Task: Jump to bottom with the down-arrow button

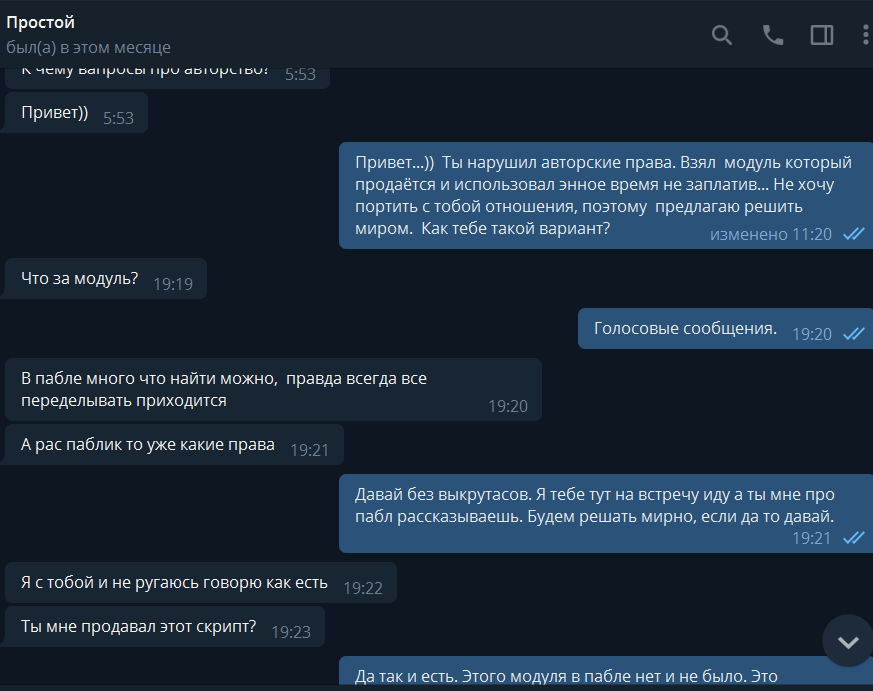Action: 848,641
